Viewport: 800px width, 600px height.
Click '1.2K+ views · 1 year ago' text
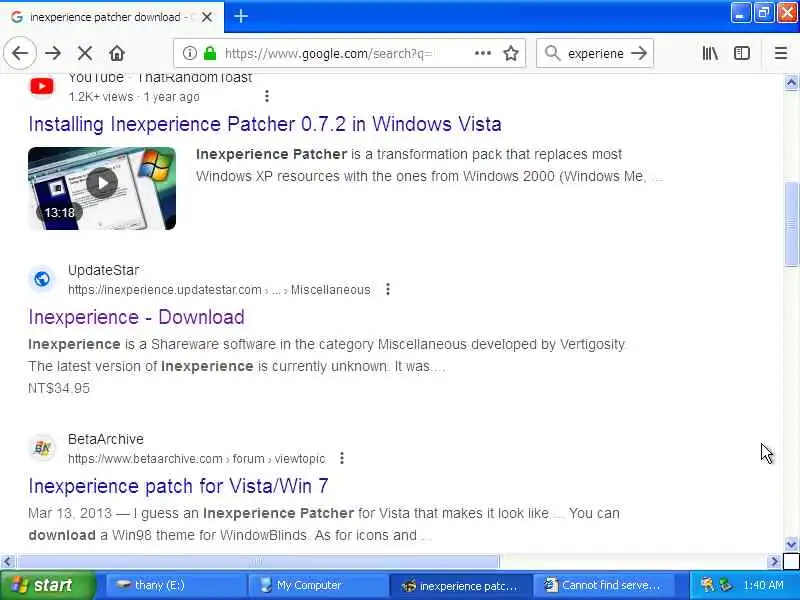[134, 96]
